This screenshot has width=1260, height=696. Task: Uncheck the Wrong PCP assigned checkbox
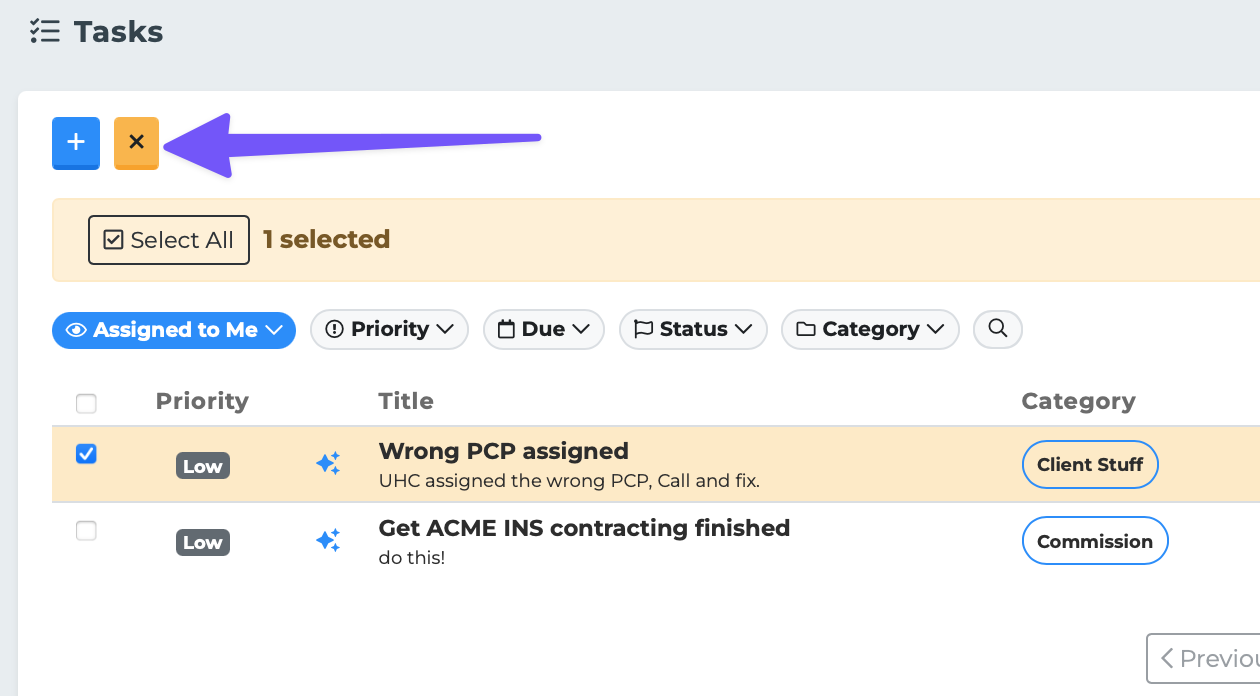(87, 454)
